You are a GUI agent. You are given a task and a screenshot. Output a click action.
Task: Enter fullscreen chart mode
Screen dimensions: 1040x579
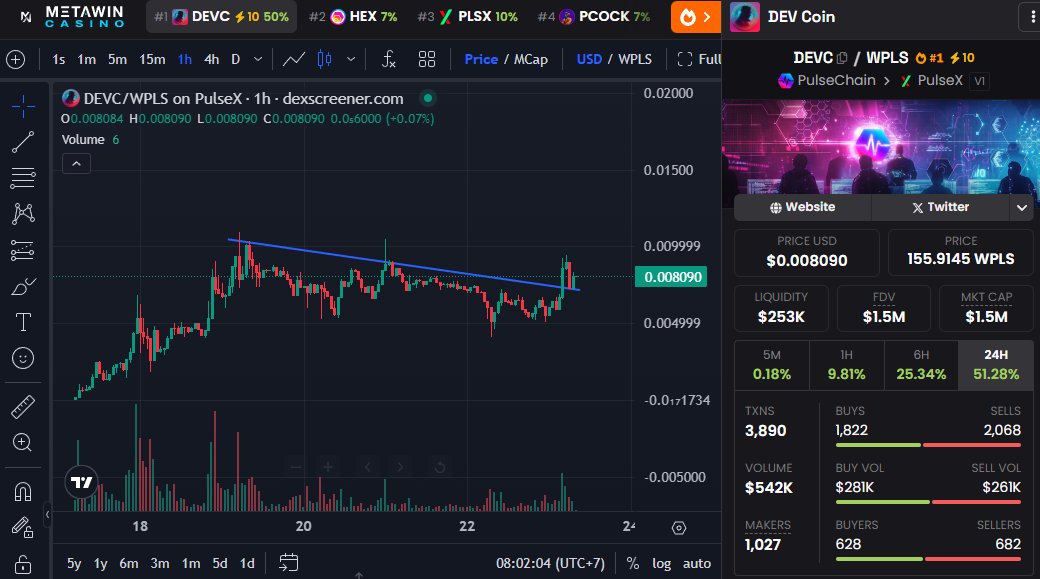(698, 60)
